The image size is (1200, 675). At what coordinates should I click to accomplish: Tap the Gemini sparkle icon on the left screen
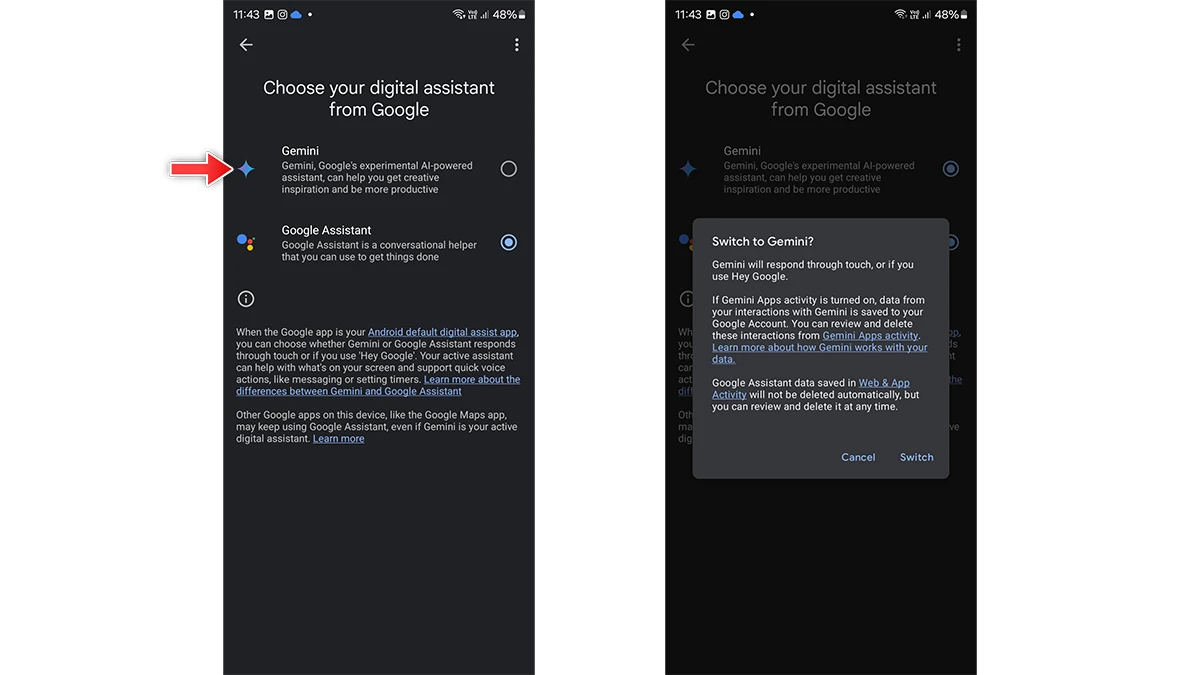(x=246, y=169)
